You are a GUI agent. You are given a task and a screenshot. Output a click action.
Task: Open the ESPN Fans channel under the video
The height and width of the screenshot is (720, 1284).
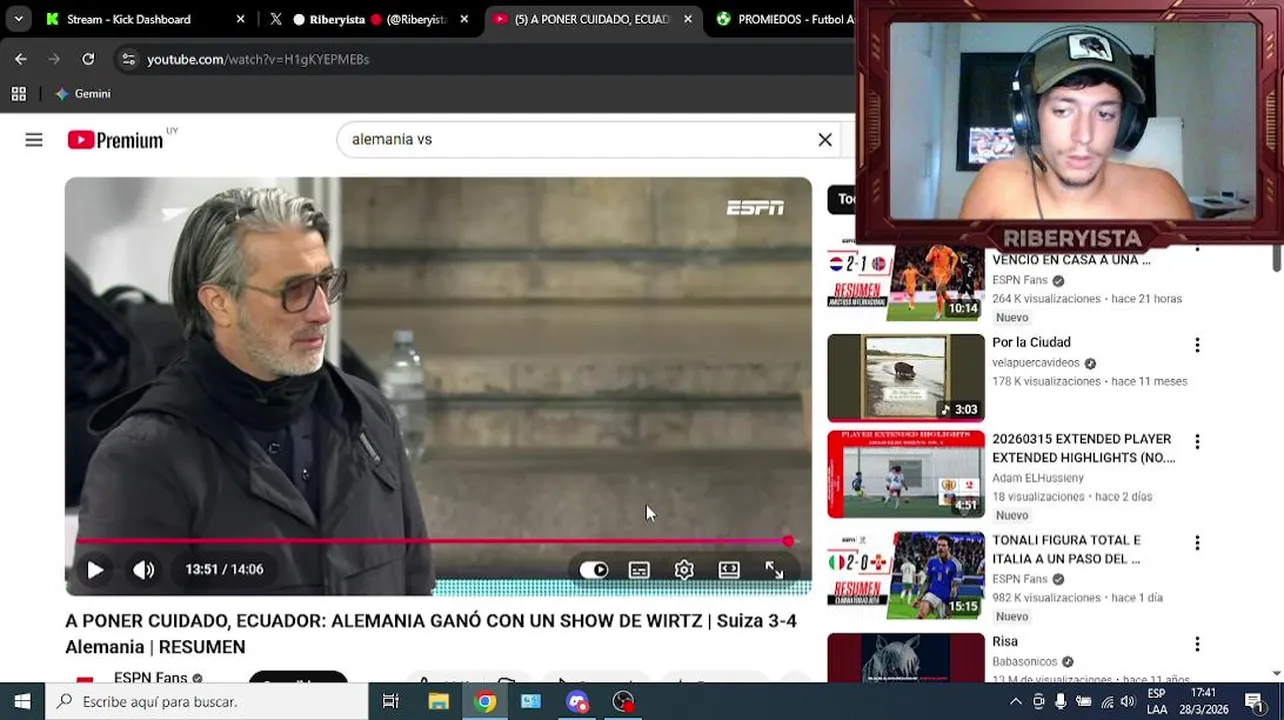[x=150, y=677]
